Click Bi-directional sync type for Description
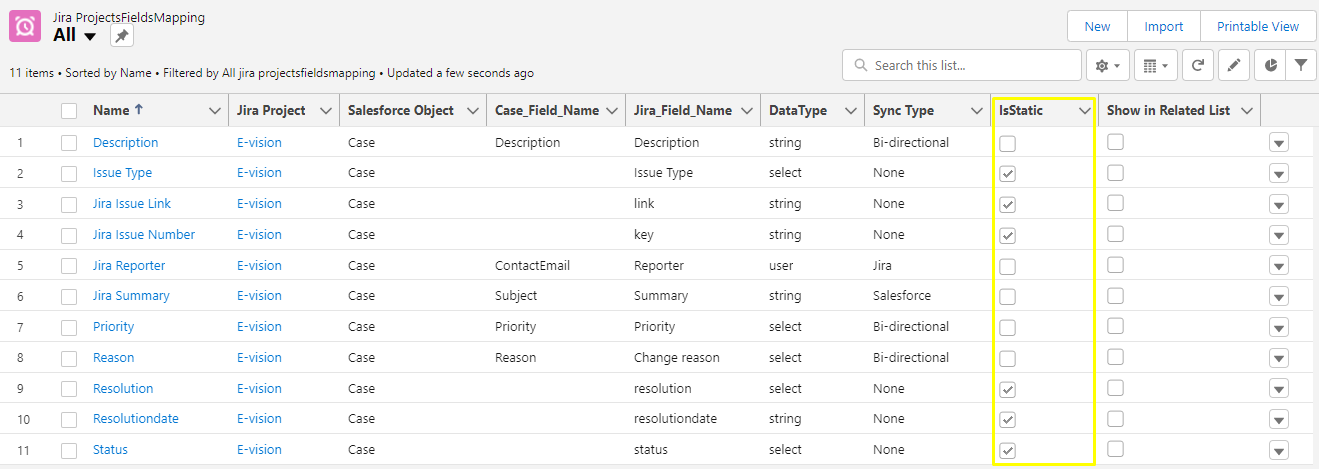Screen dimensions: 1319x469 point(911,143)
